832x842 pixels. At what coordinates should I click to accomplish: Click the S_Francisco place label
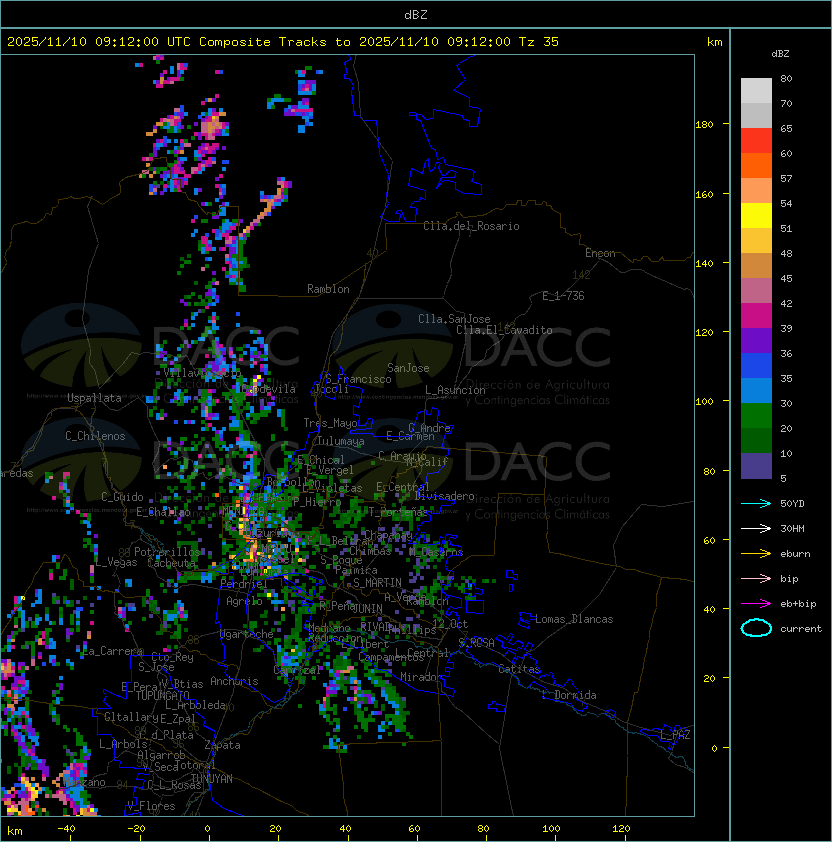click(358, 379)
